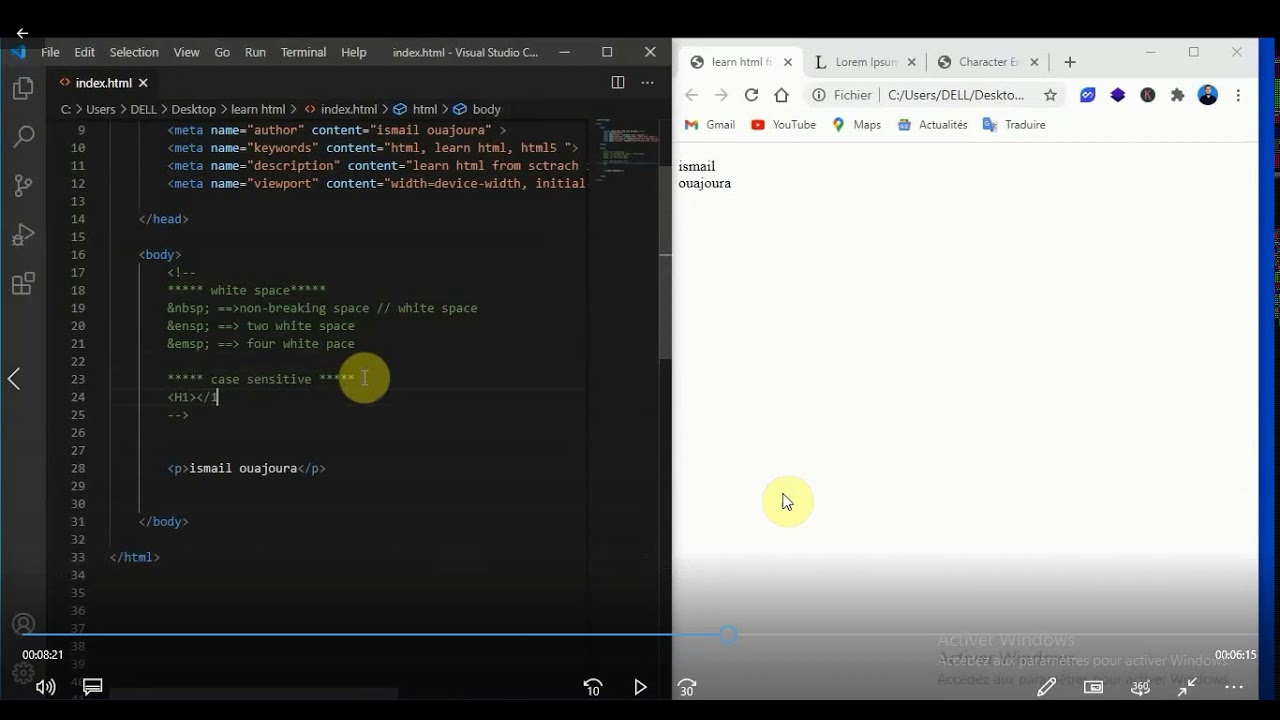Expand the Desktop breadcrumb
This screenshot has height=720, width=1280.
(193, 109)
